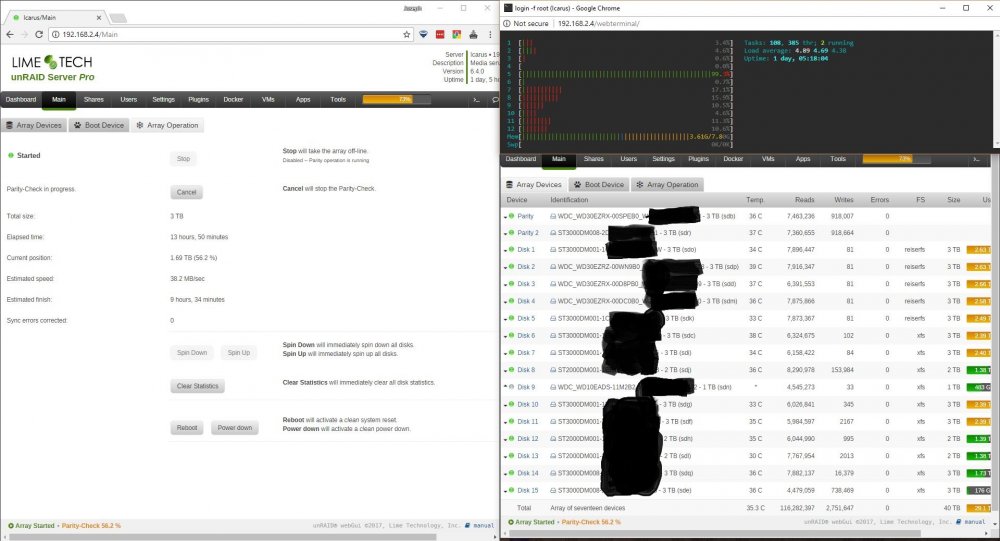Click the drive icon beside the Disk 1 identification
The height and width of the screenshot is (541, 1000).
553,250
